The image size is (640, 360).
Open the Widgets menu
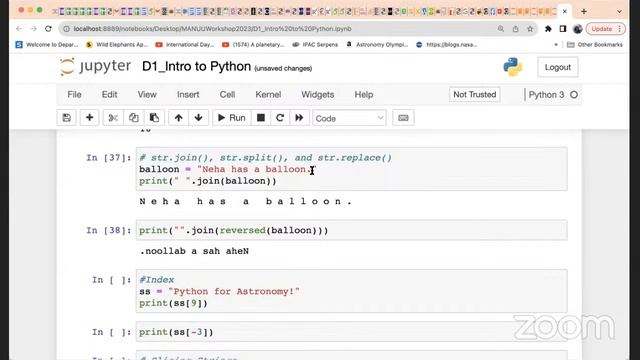(318, 95)
